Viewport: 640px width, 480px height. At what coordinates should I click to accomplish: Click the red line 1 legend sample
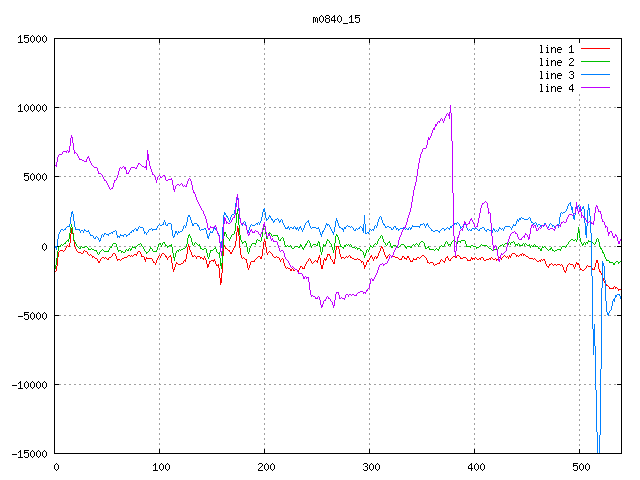(596, 49)
